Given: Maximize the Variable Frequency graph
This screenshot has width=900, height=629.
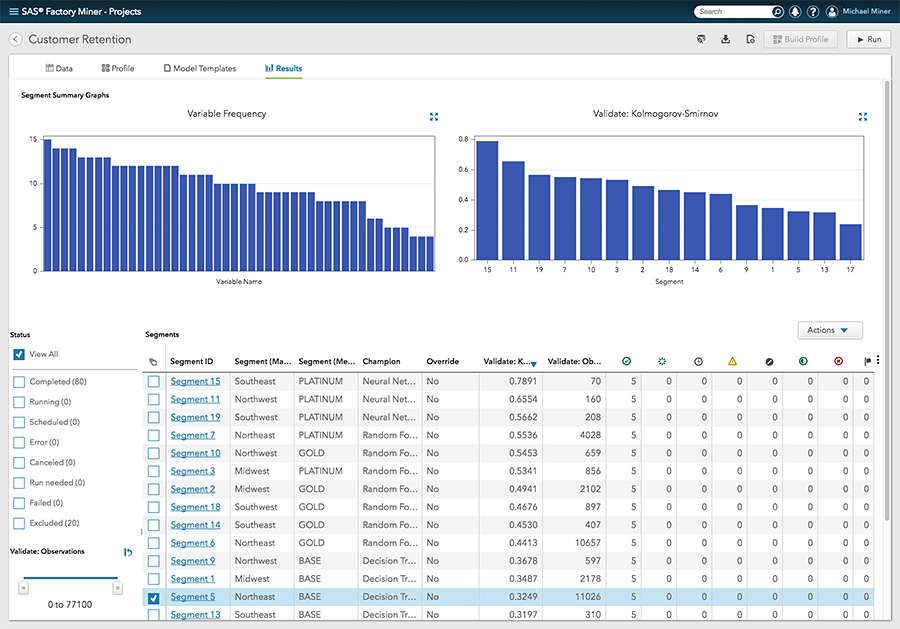Looking at the screenshot, I should 434,117.
